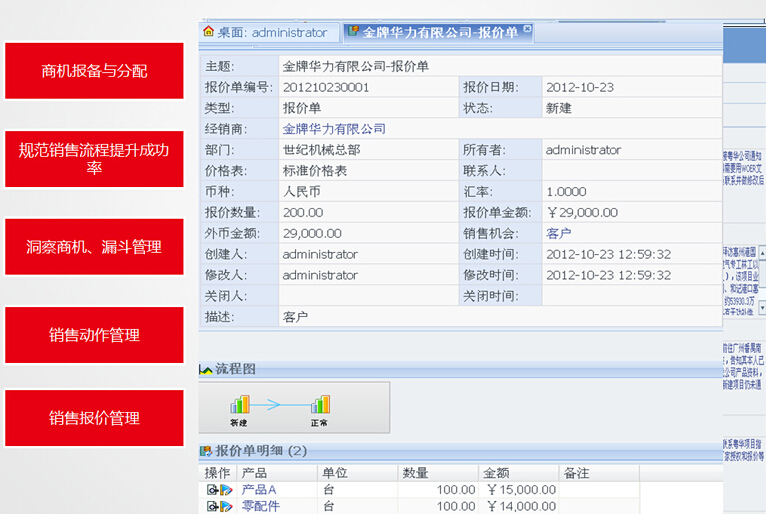This screenshot has height=525, width=766.
Task: Click the red 规范销售流程提升成功率 button
Action: [94, 159]
